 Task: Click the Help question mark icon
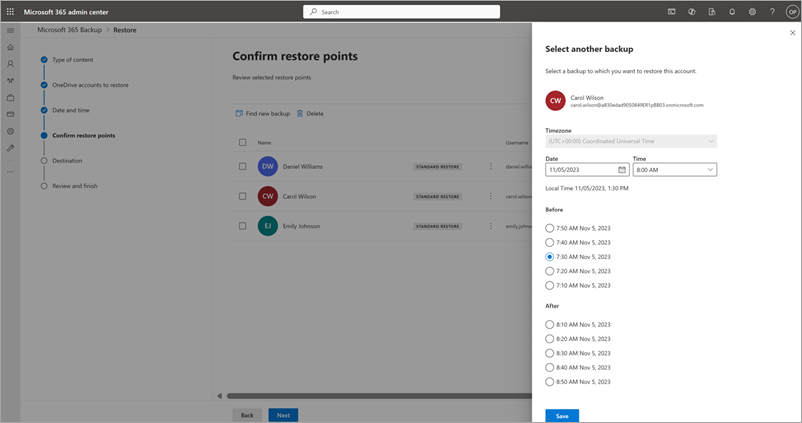[x=772, y=12]
